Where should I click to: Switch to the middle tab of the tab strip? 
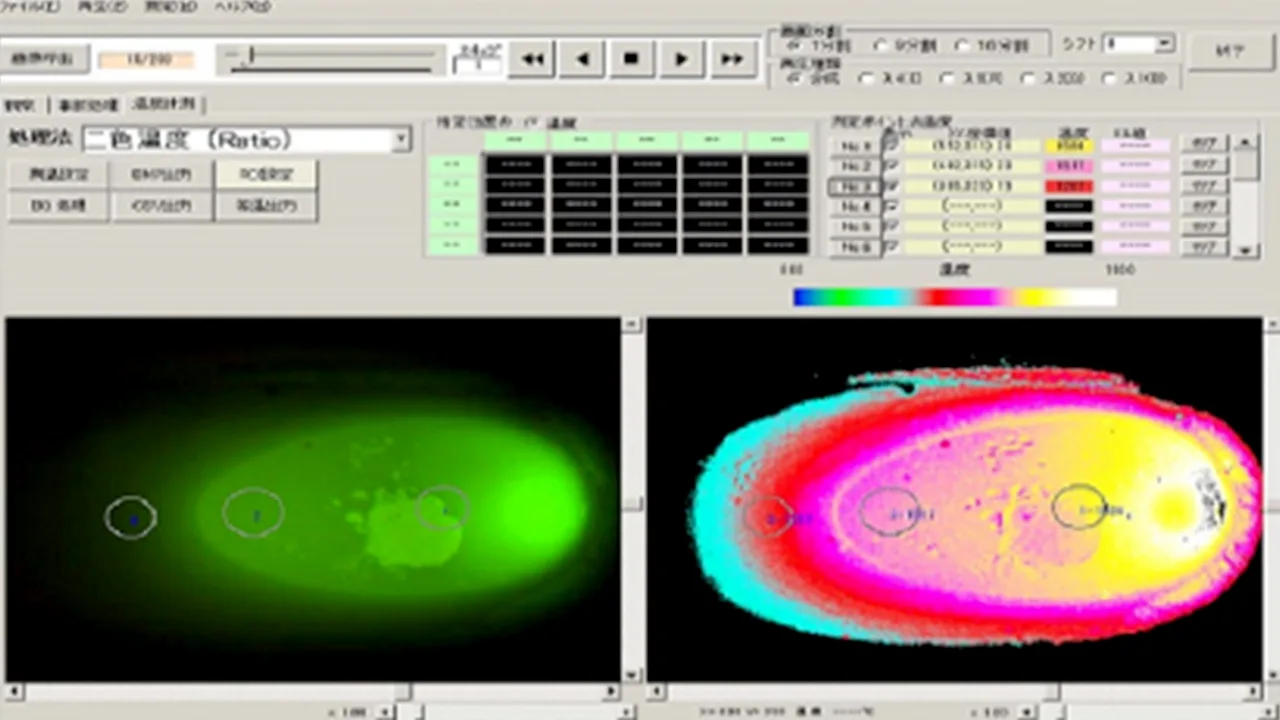[x=87, y=105]
